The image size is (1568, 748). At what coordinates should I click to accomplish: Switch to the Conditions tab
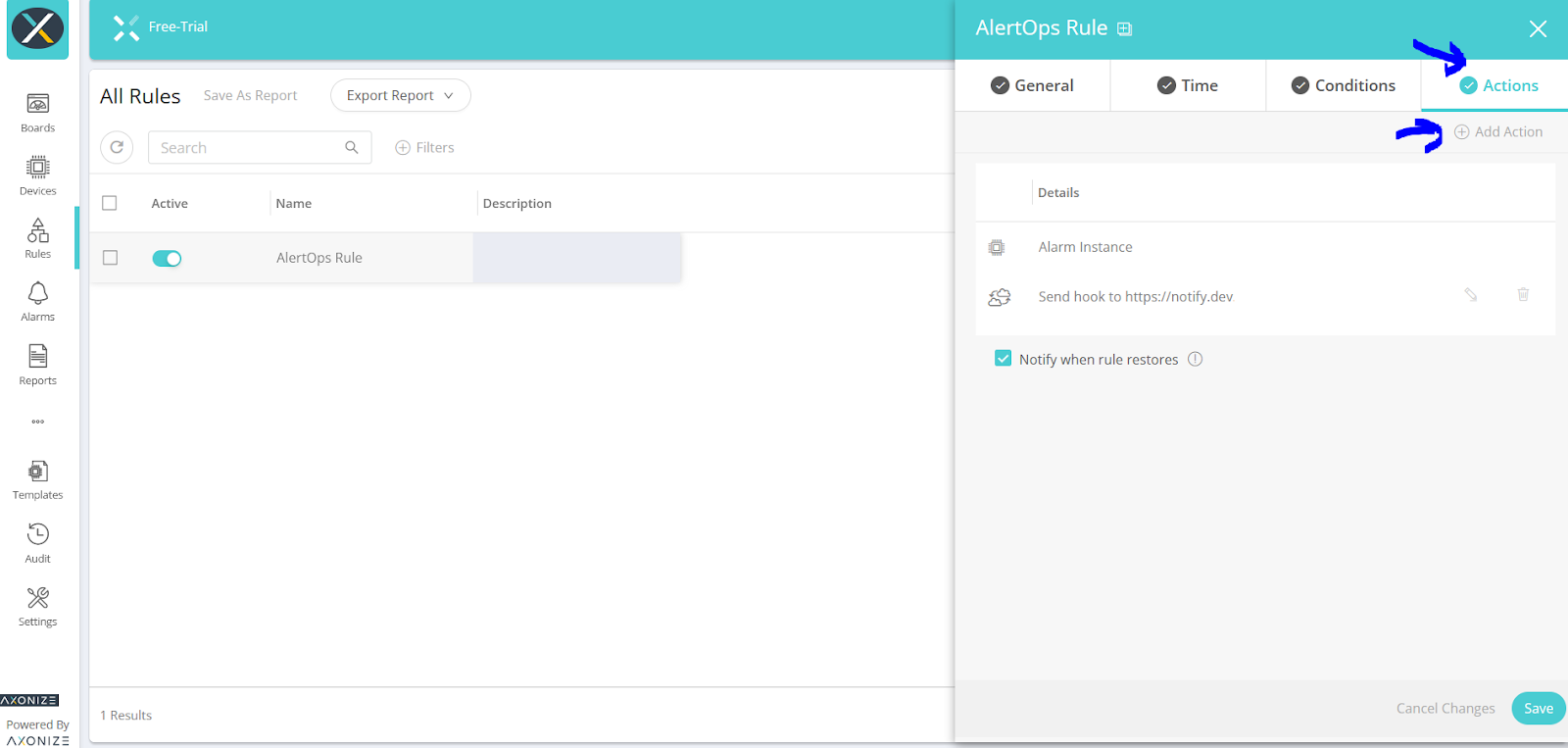[1343, 85]
